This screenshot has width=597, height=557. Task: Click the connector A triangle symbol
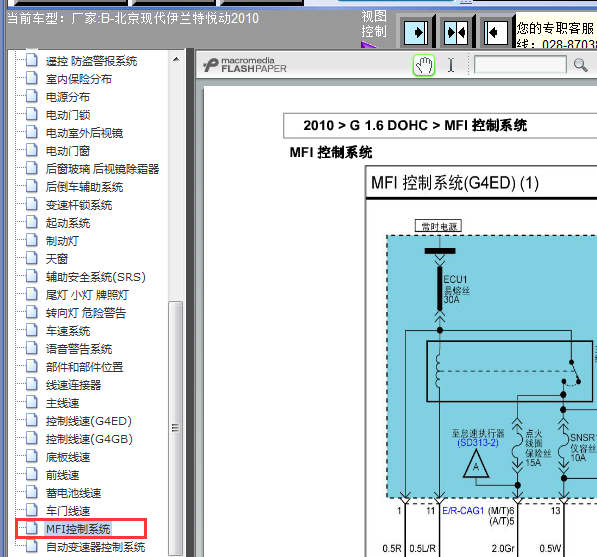click(476, 464)
